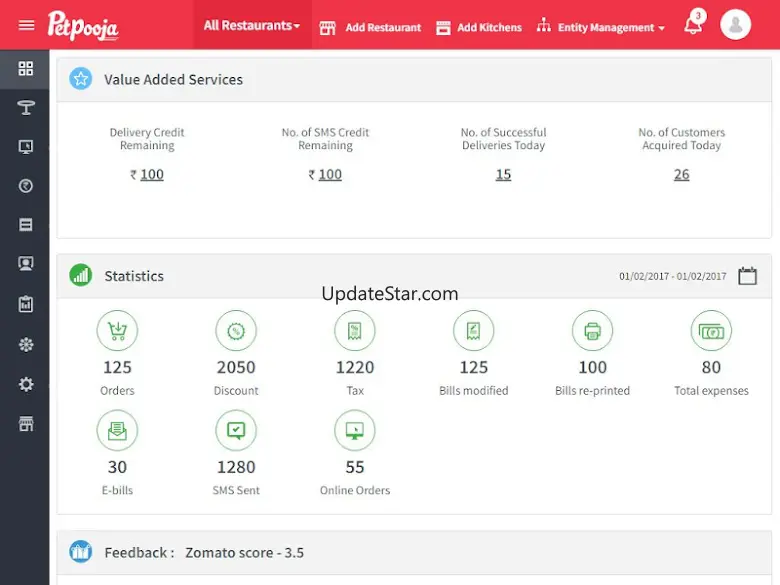Click the Online Orders count 55
This screenshot has height=585, width=780.
coord(355,467)
